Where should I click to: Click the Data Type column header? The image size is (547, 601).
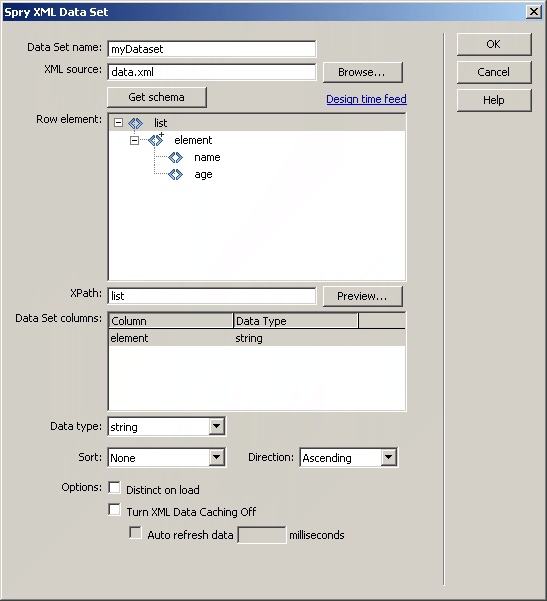pos(296,321)
